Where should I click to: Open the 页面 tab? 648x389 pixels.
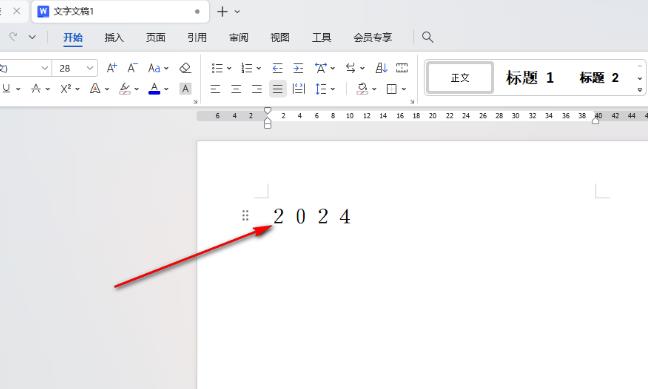click(156, 38)
